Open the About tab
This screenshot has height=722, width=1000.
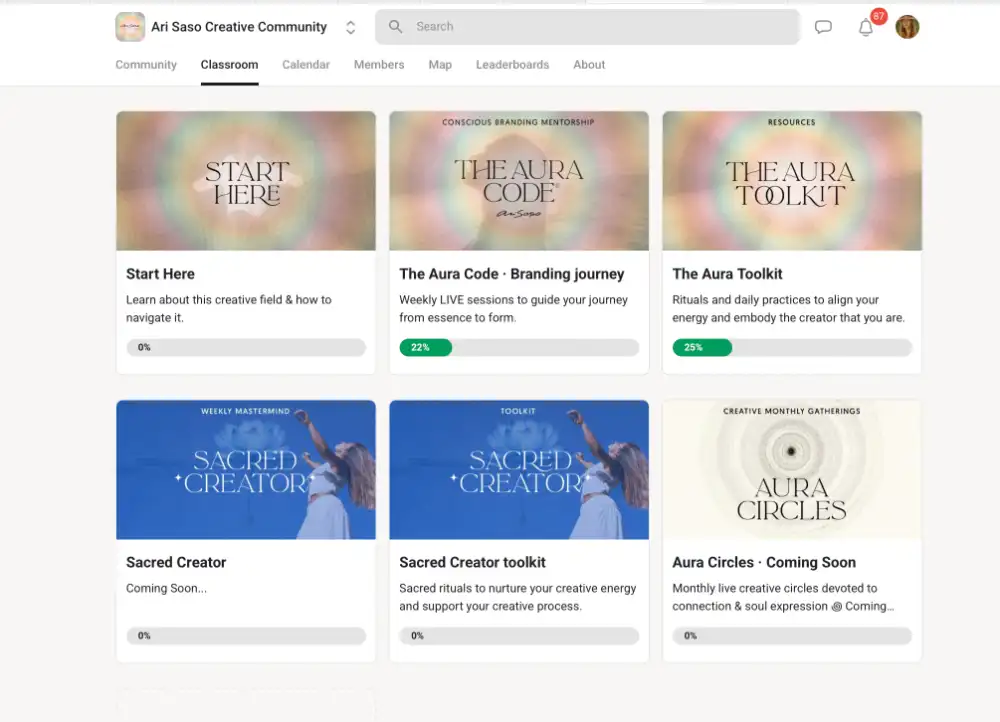(x=589, y=64)
